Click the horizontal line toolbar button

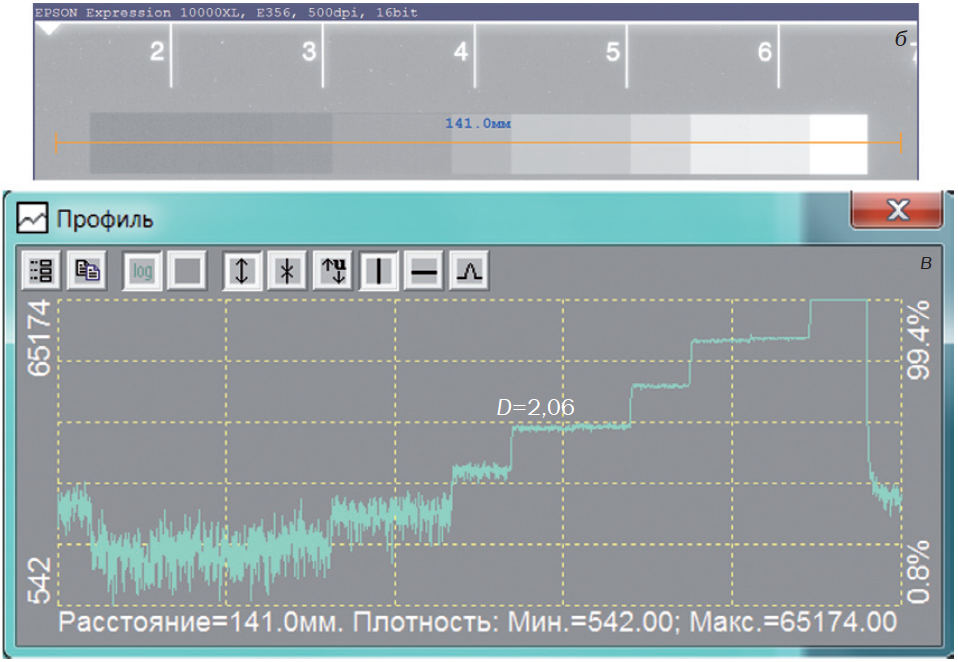tap(424, 271)
